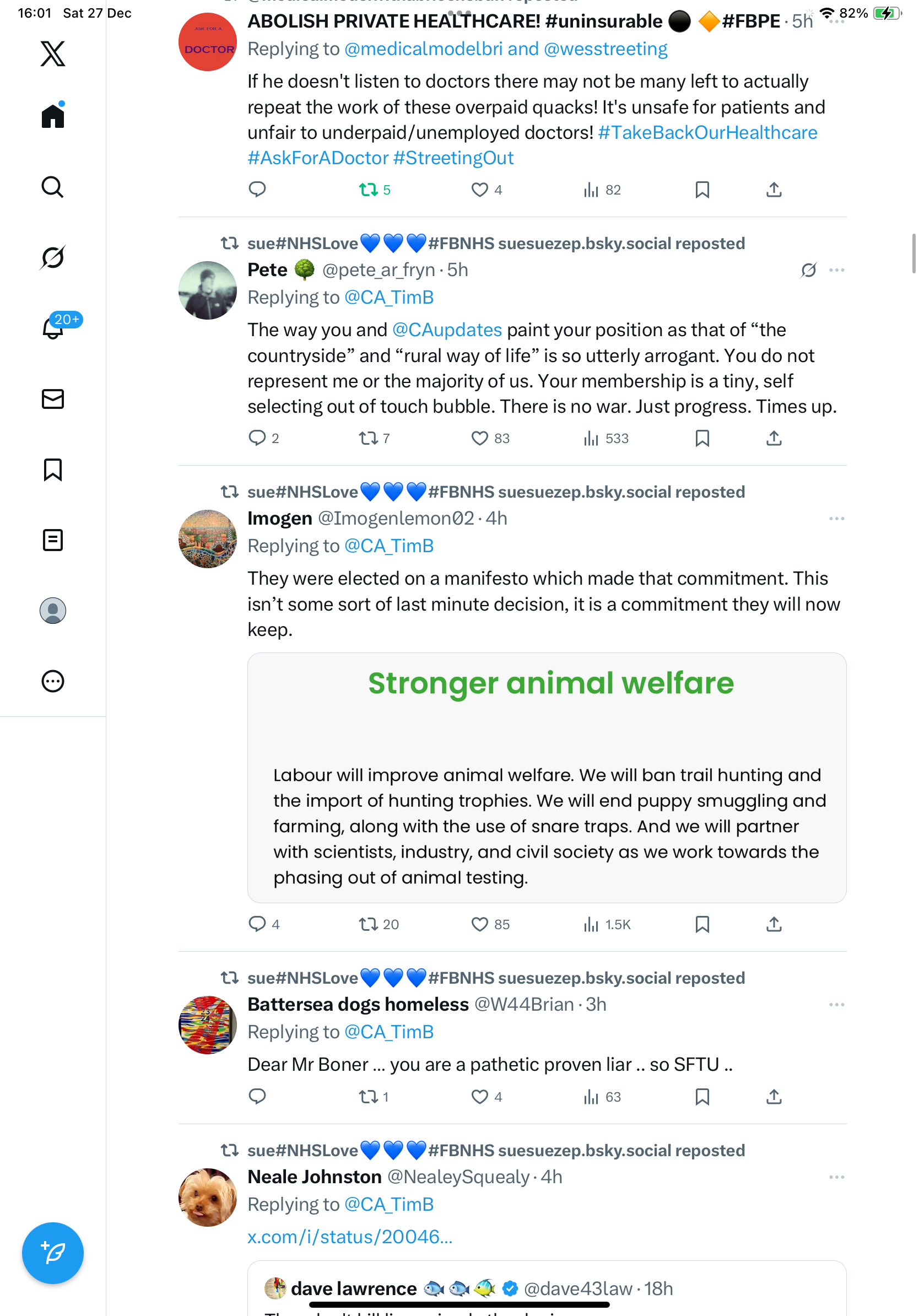
Task: Like Pete's post with 83 likes
Action: pyautogui.click(x=479, y=439)
